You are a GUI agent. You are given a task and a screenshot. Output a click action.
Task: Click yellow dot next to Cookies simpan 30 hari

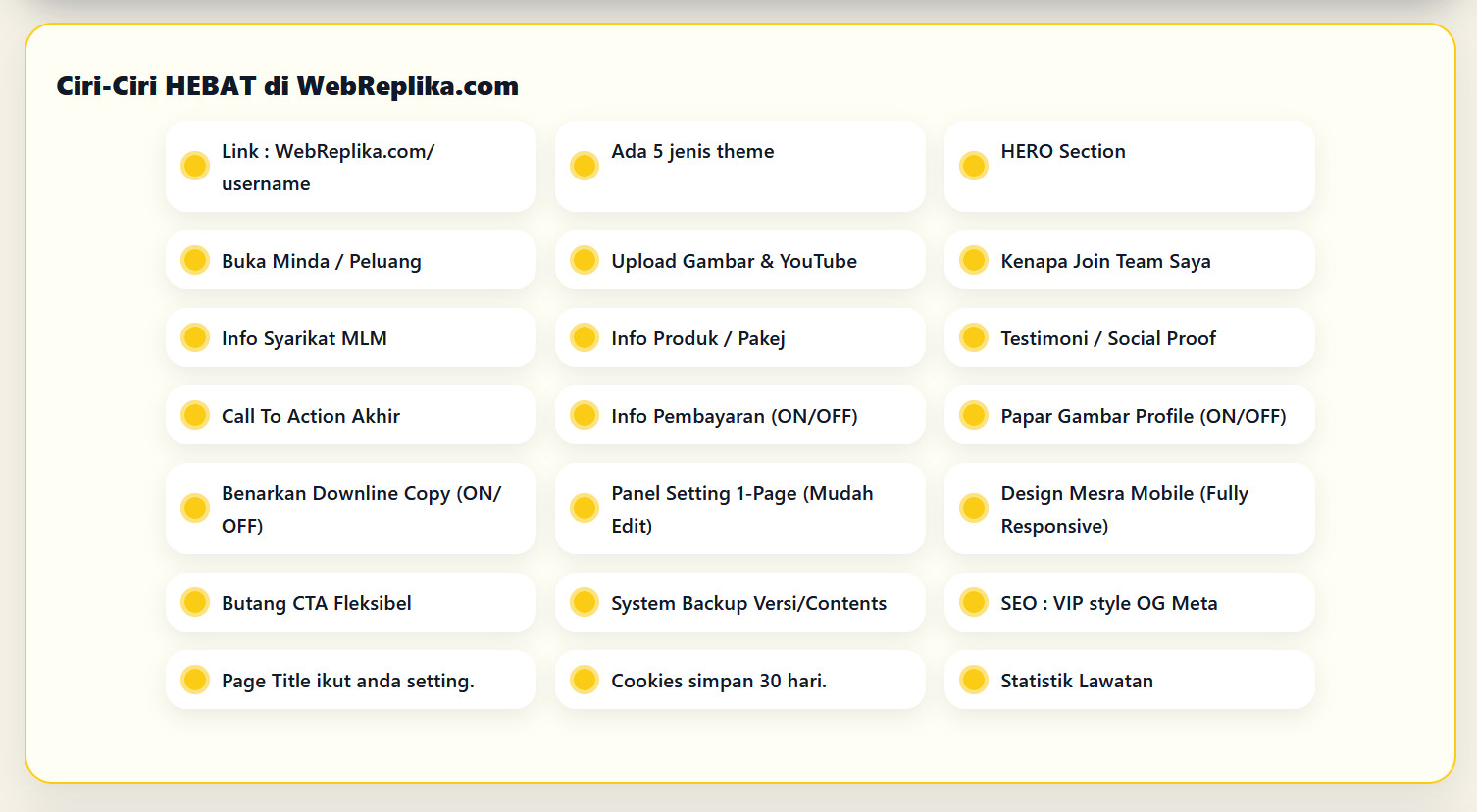[585, 680]
